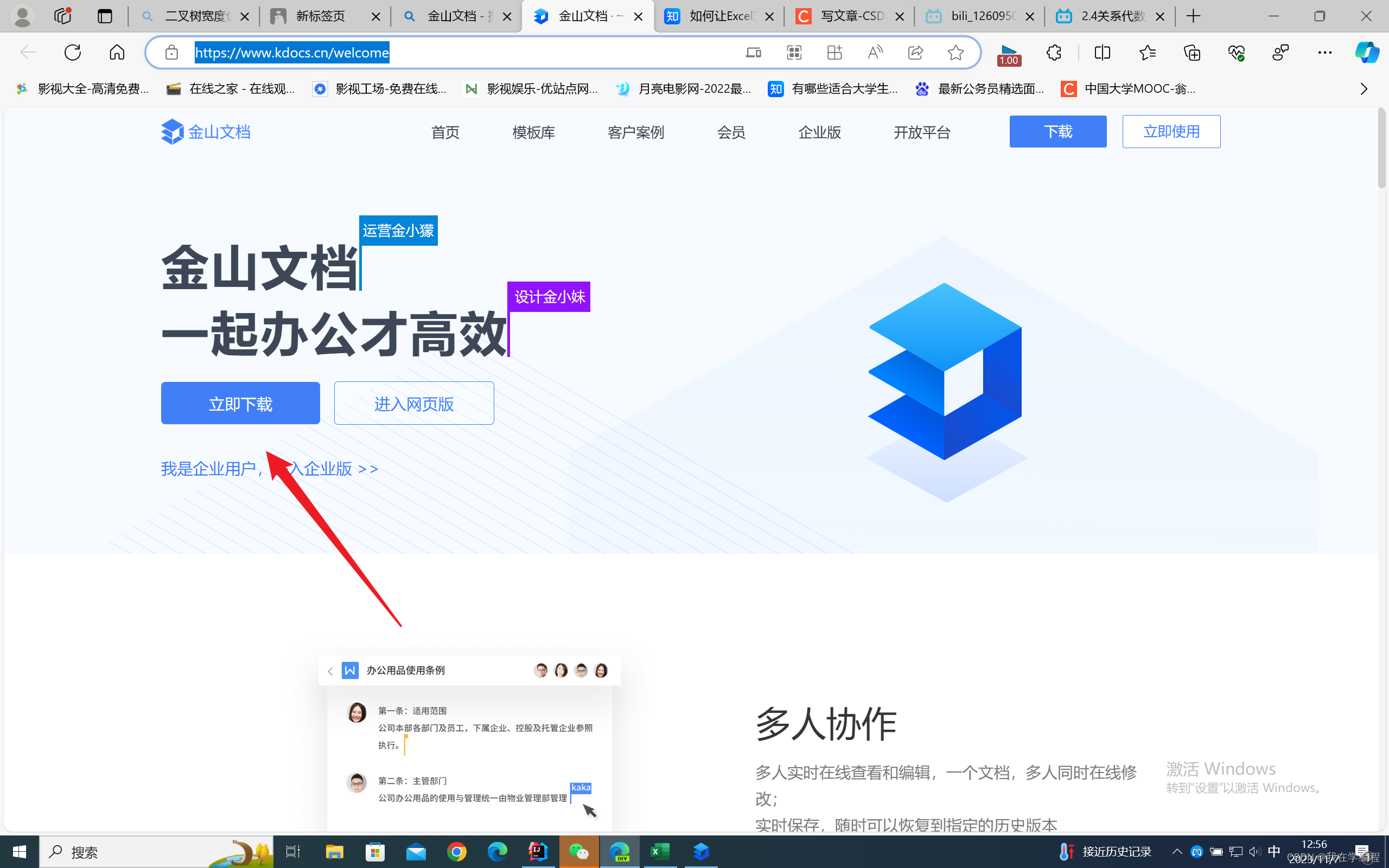
Task: Open Copilot icon in browser toolbar
Action: click(x=1367, y=53)
